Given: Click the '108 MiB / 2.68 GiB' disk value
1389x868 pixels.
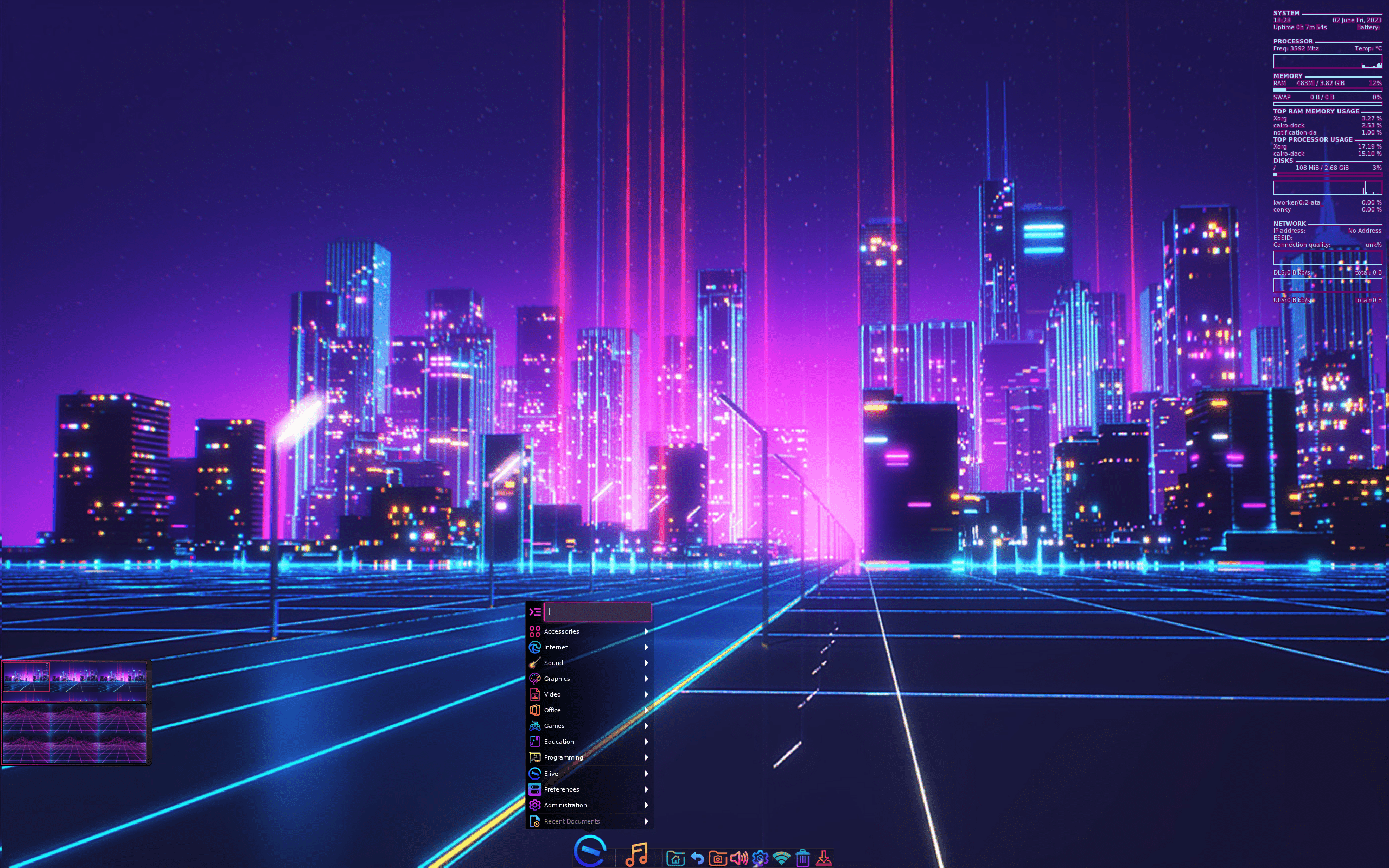Looking at the screenshot, I should point(1322,168).
